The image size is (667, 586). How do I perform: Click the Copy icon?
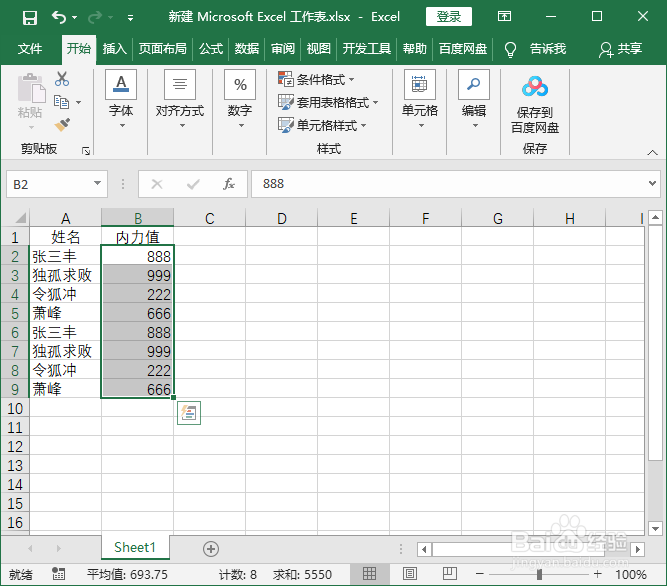coord(61,102)
